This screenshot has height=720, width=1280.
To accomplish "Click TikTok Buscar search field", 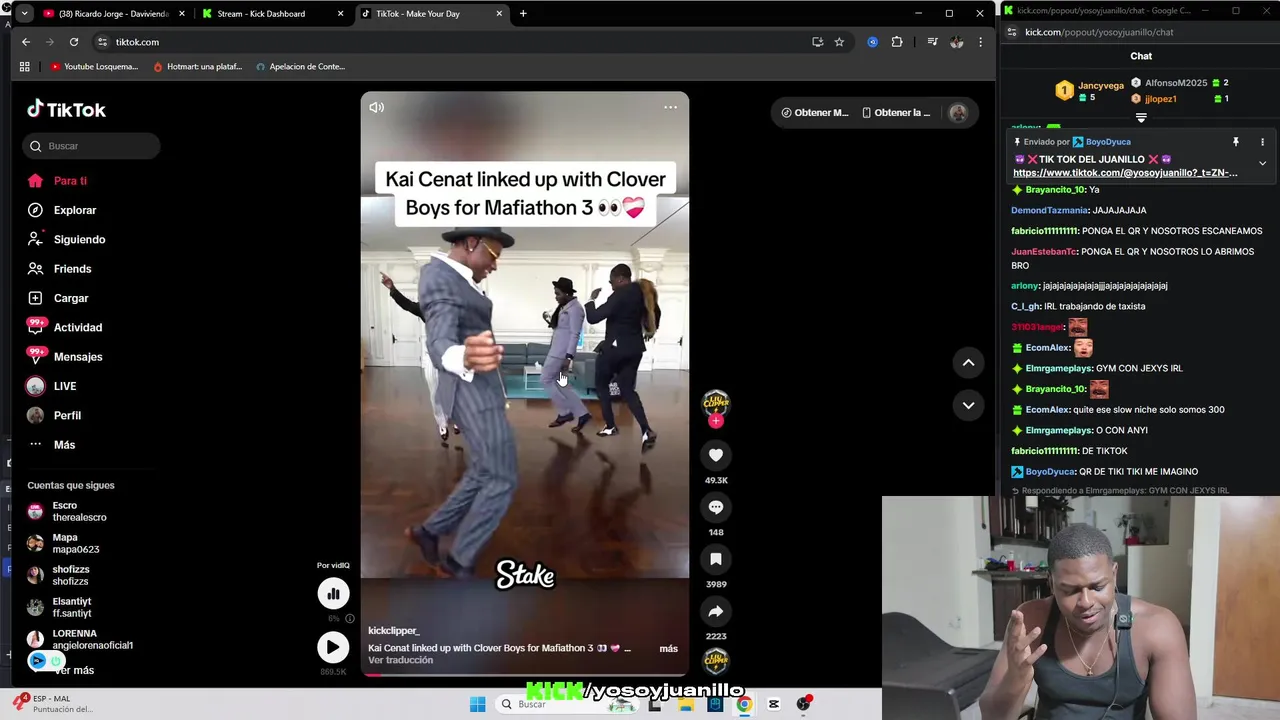I will pos(91,146).
